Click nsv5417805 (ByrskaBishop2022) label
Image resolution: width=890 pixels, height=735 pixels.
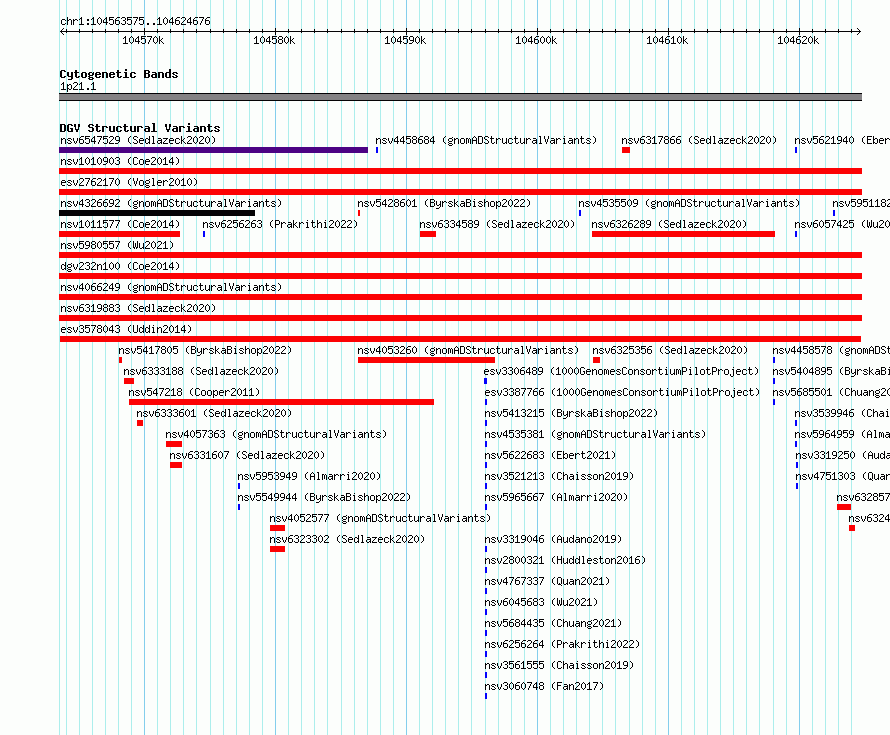[x=205, y=350]
